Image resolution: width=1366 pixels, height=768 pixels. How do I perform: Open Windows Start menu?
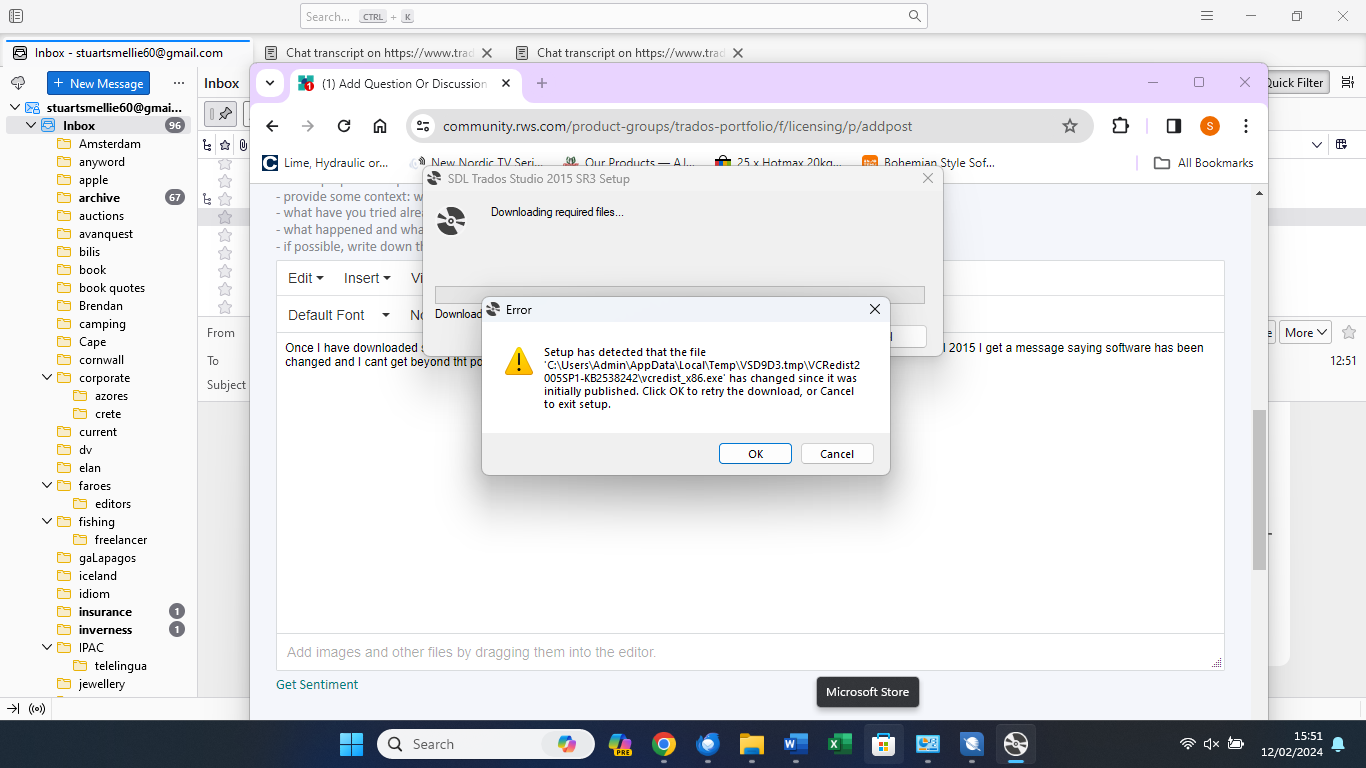pos(351,744)
